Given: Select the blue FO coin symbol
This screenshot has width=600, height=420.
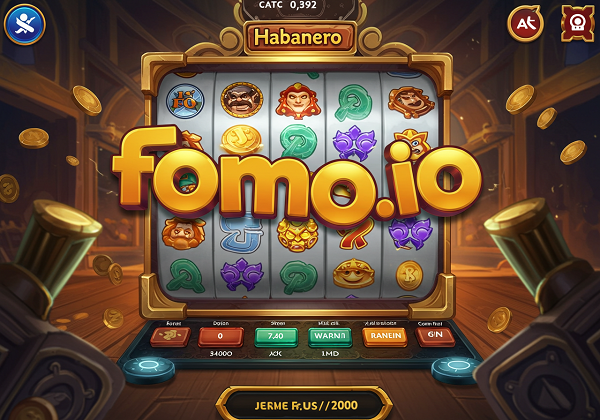Looking at the screenshot, I should [x=185, y=101].
